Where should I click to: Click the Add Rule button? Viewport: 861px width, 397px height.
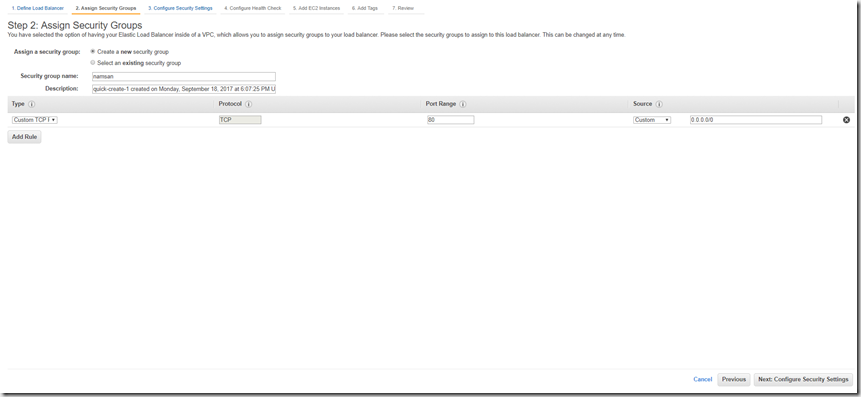tap(24, 137)
